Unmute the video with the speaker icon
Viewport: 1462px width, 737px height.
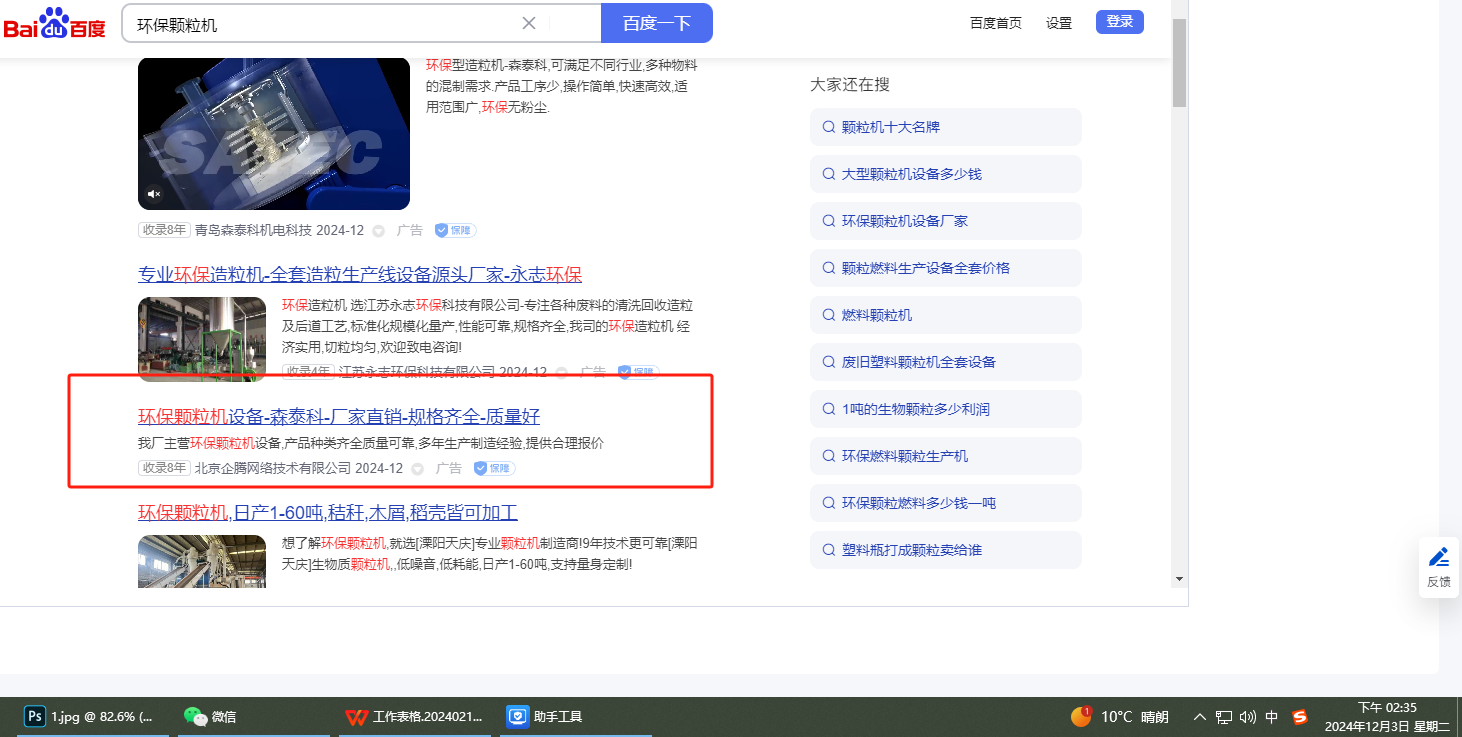[154, 193]
